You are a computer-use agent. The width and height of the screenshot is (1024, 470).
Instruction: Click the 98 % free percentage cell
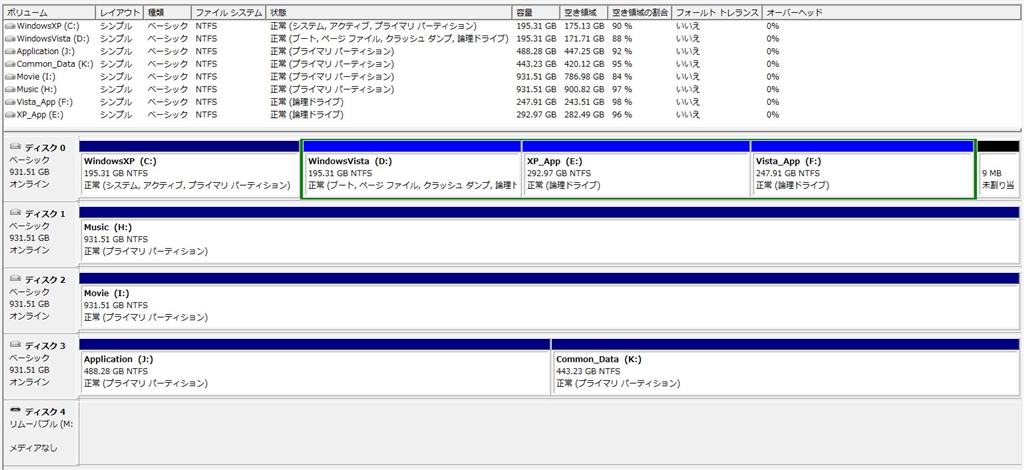(622, 102)
